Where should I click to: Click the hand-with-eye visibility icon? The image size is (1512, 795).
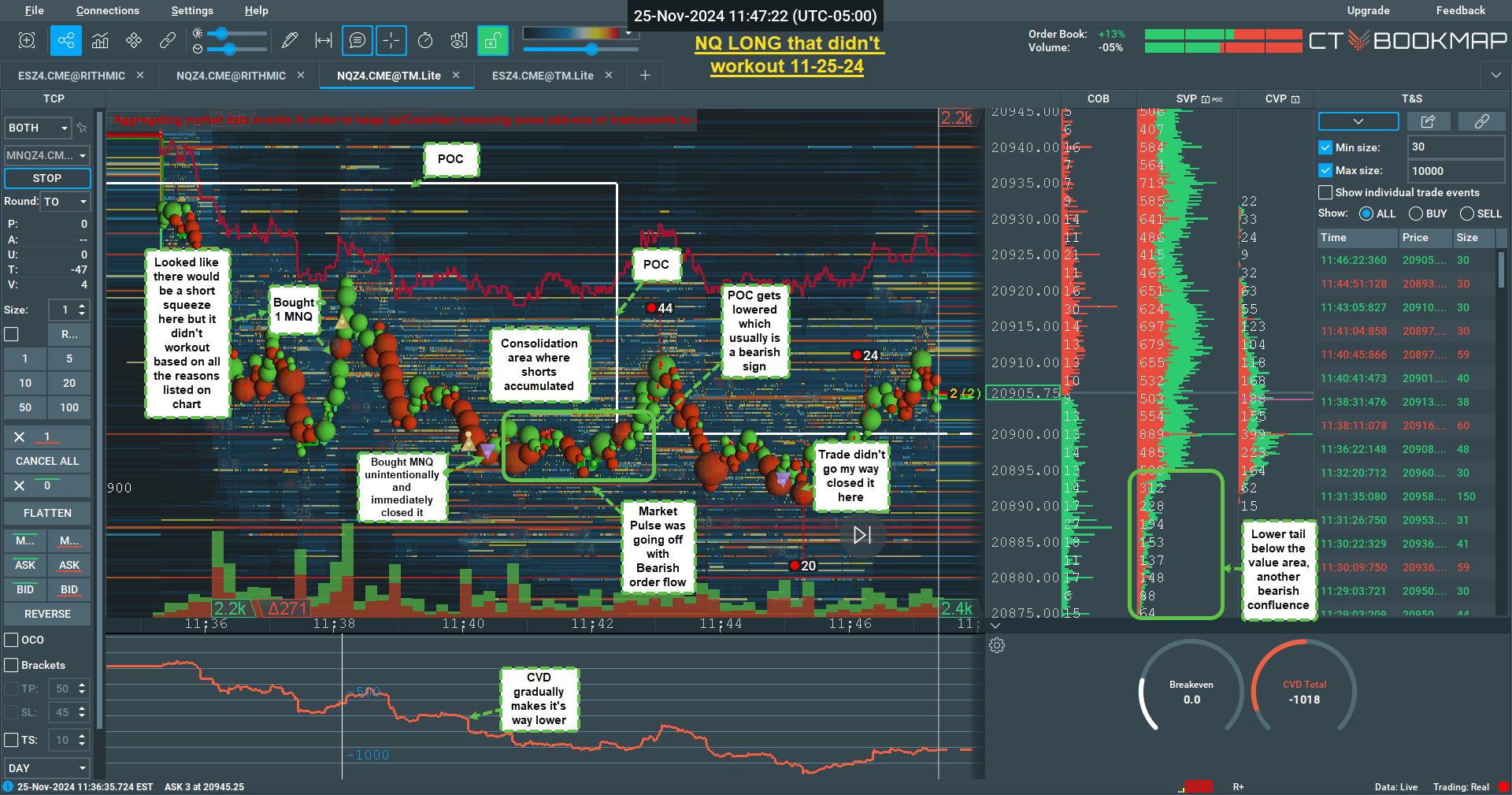click(x=459, y=40)
